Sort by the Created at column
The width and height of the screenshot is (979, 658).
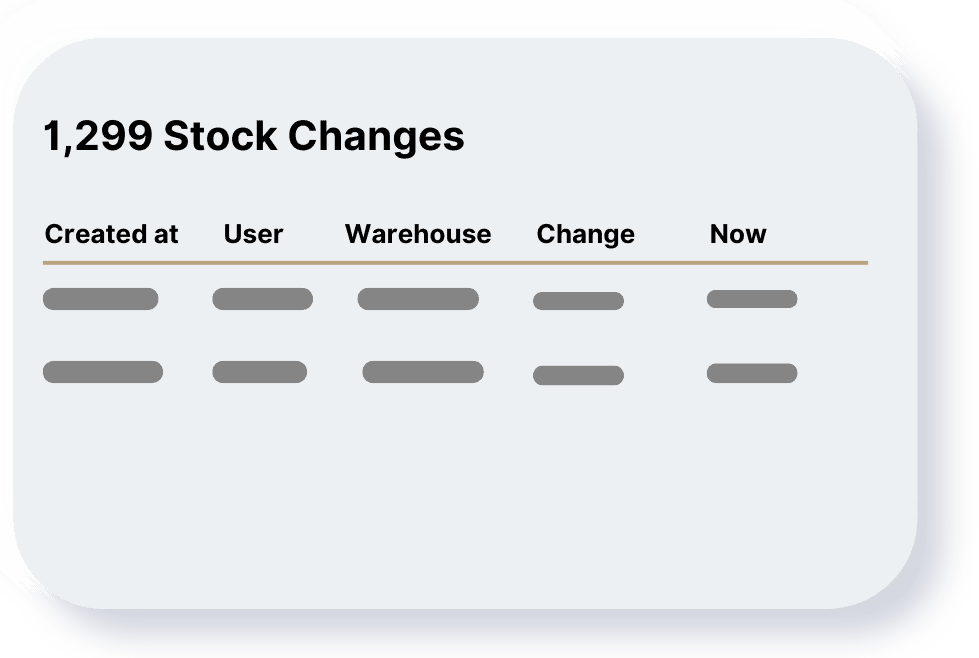click(x=111, y=234)
